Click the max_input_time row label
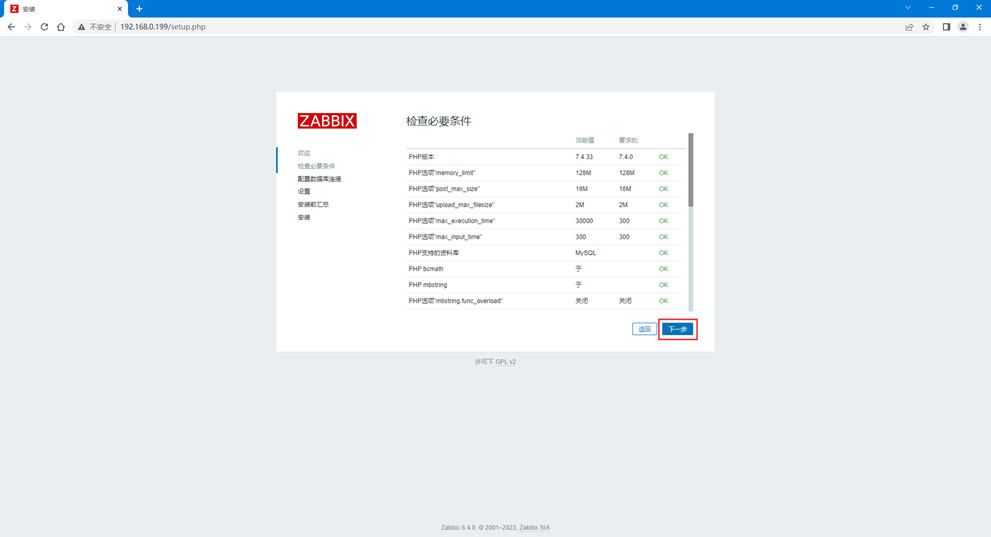This screenshot has width=991, height=537. click(x=445, y=237)
